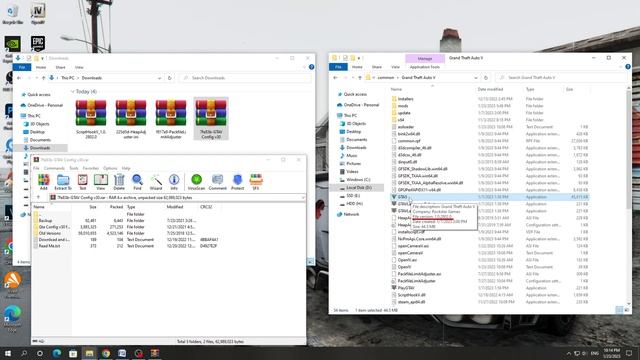Collapse the Today group in Downloads
This screenshot has width=640, height=360.
point(73,92)
